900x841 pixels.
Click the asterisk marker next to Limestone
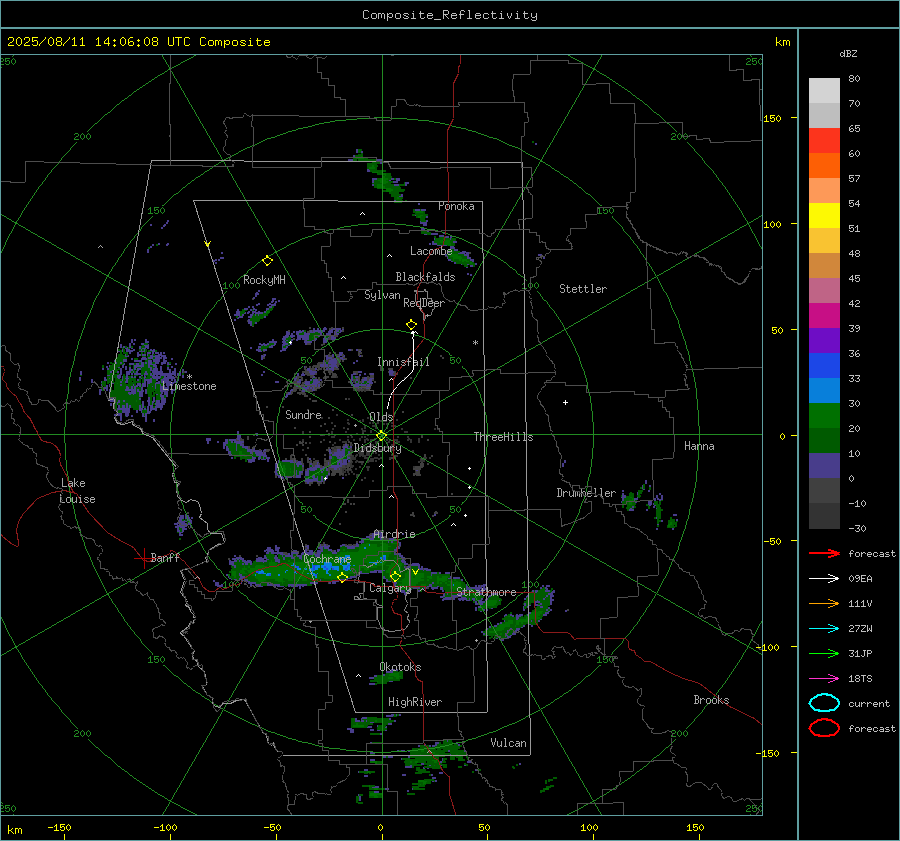(189, 377)
